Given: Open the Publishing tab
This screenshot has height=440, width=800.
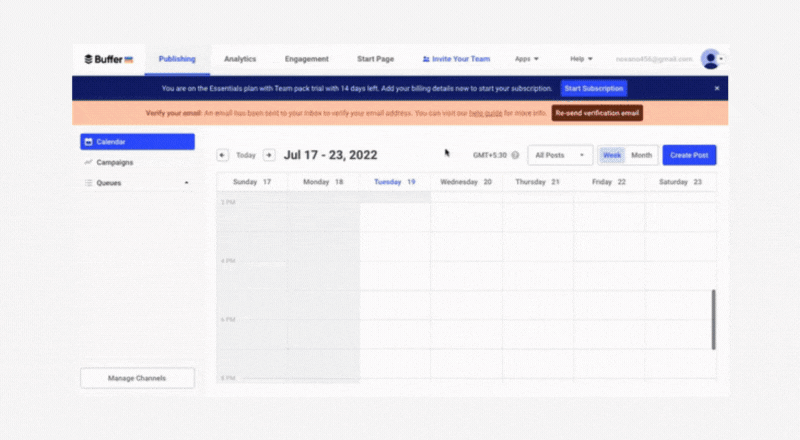Looking at the screenshot, I should pos(177,59).
